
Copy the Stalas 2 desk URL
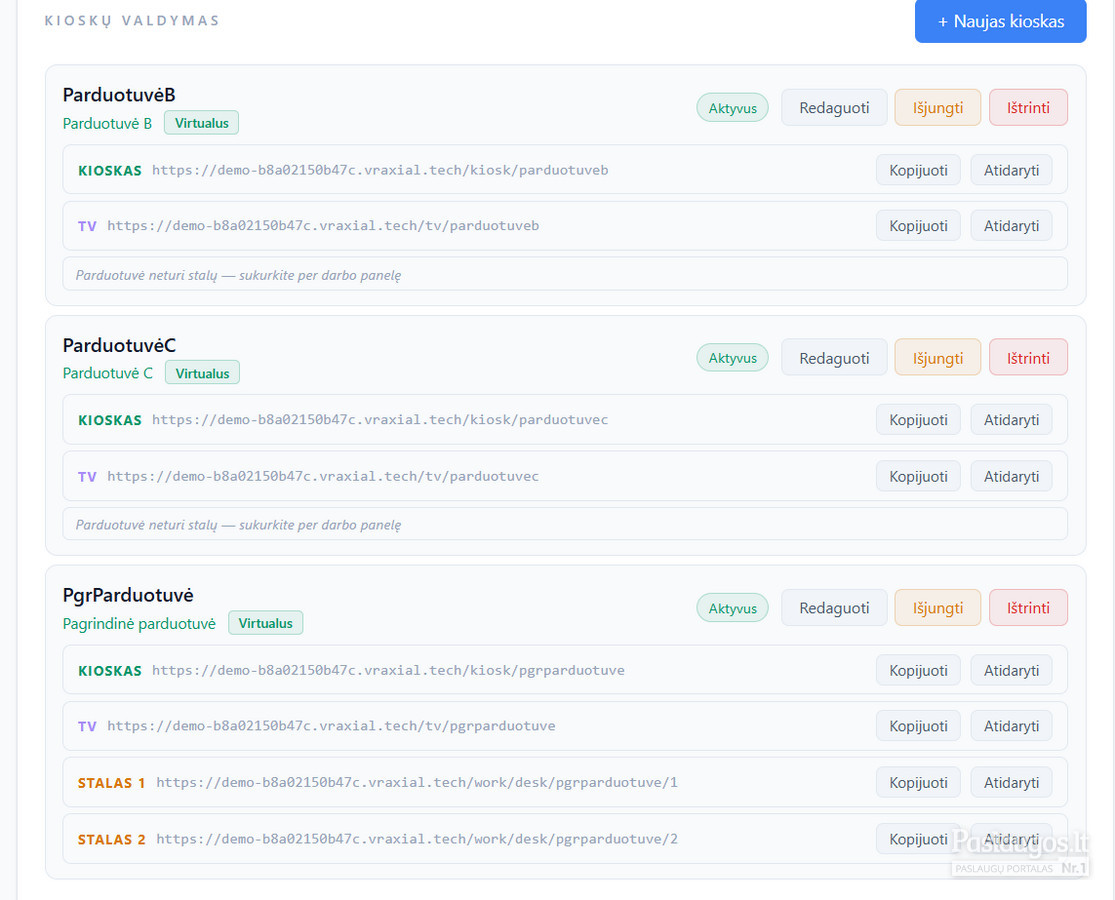point(918,839)
